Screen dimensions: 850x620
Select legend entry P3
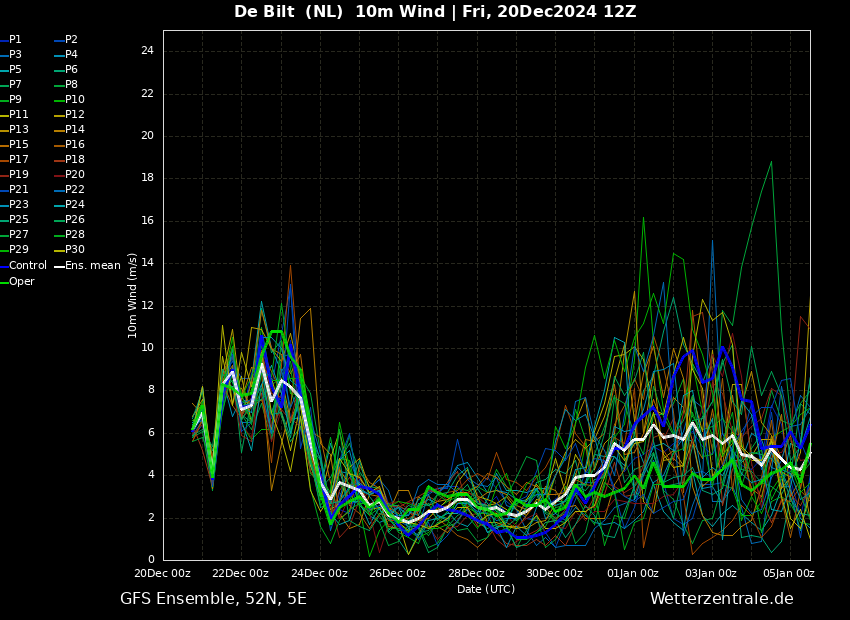click(x=15, y=55)
